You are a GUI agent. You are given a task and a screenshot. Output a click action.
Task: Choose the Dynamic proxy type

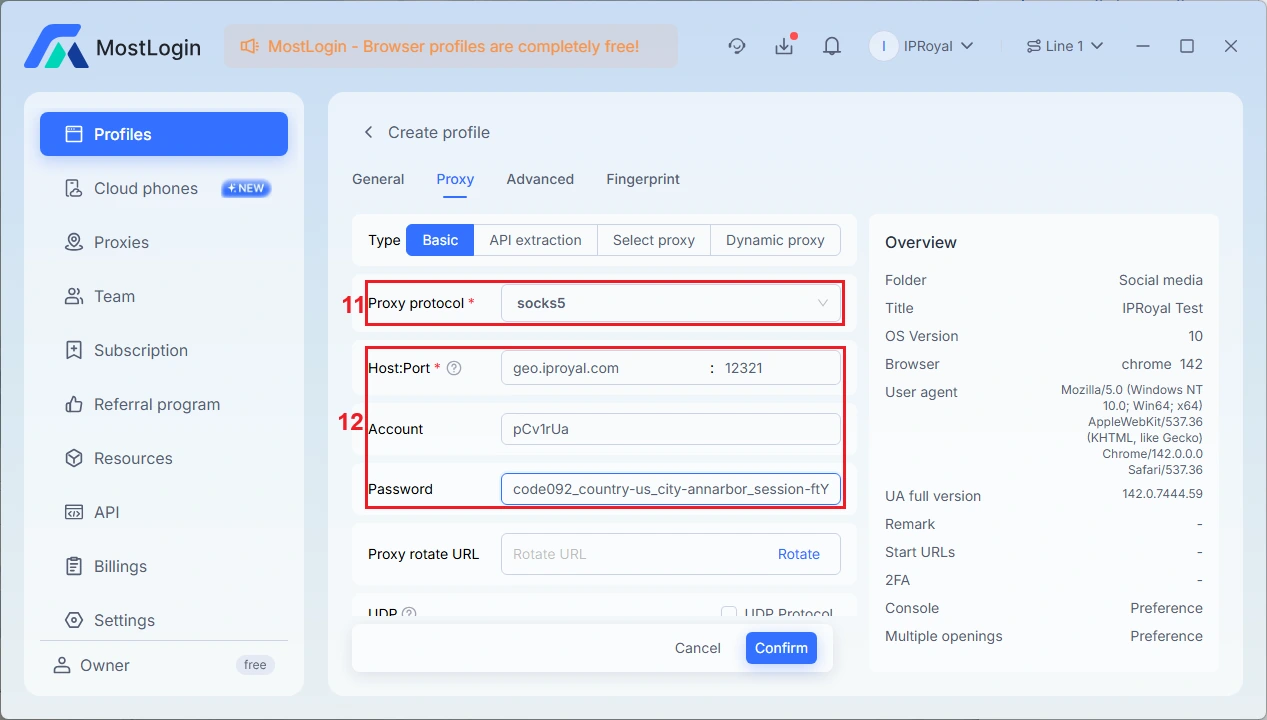[x=775, y=240]
